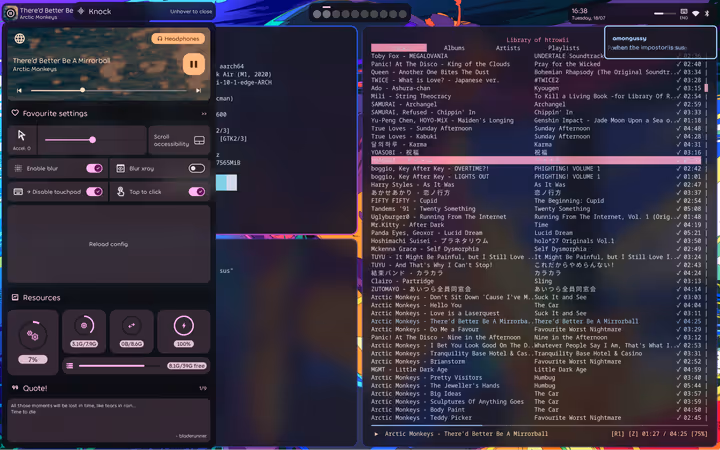Click the Blade Runner quote text box
The width and height of the screenshot is (720, 450).
point(109,421)
